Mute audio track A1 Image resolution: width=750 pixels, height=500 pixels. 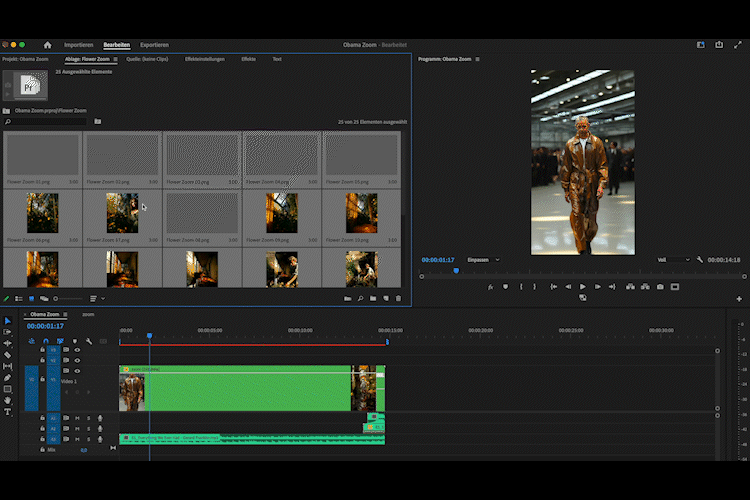pos(77,418)
